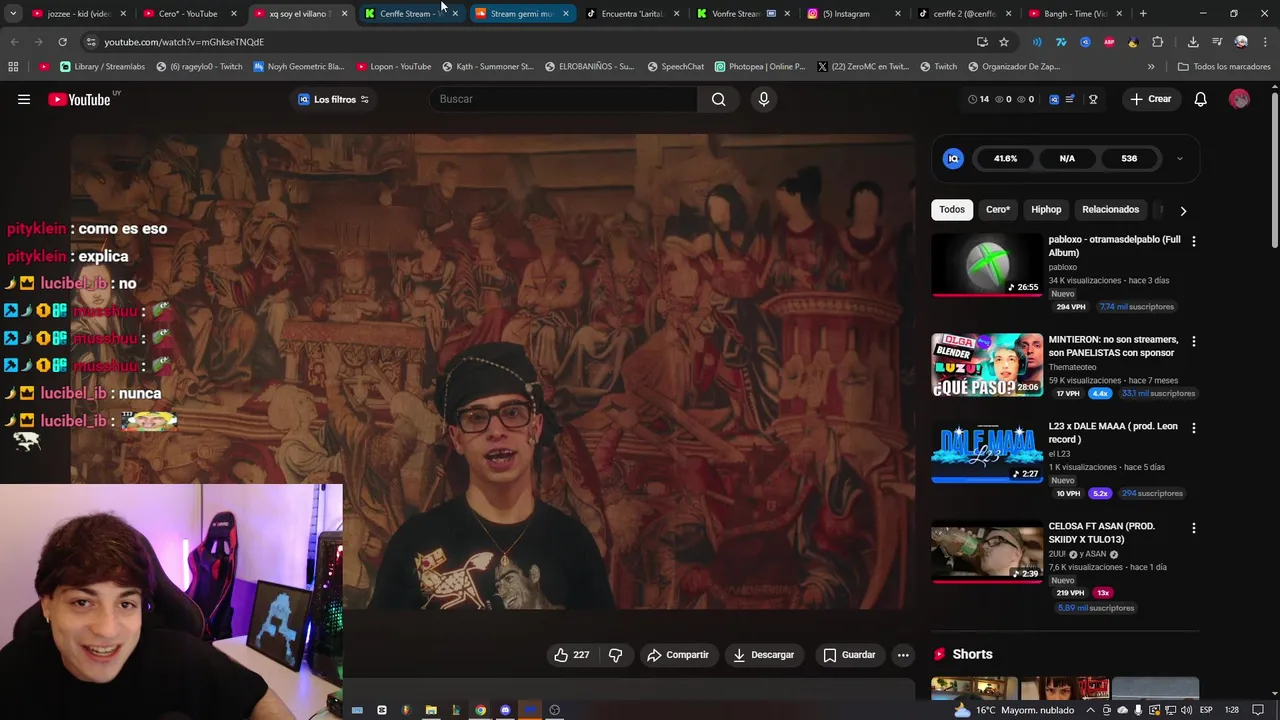Switch to the Cenffe Stream tab
The width and height of the screenshot is (1280, 720).
coord(410,14)
